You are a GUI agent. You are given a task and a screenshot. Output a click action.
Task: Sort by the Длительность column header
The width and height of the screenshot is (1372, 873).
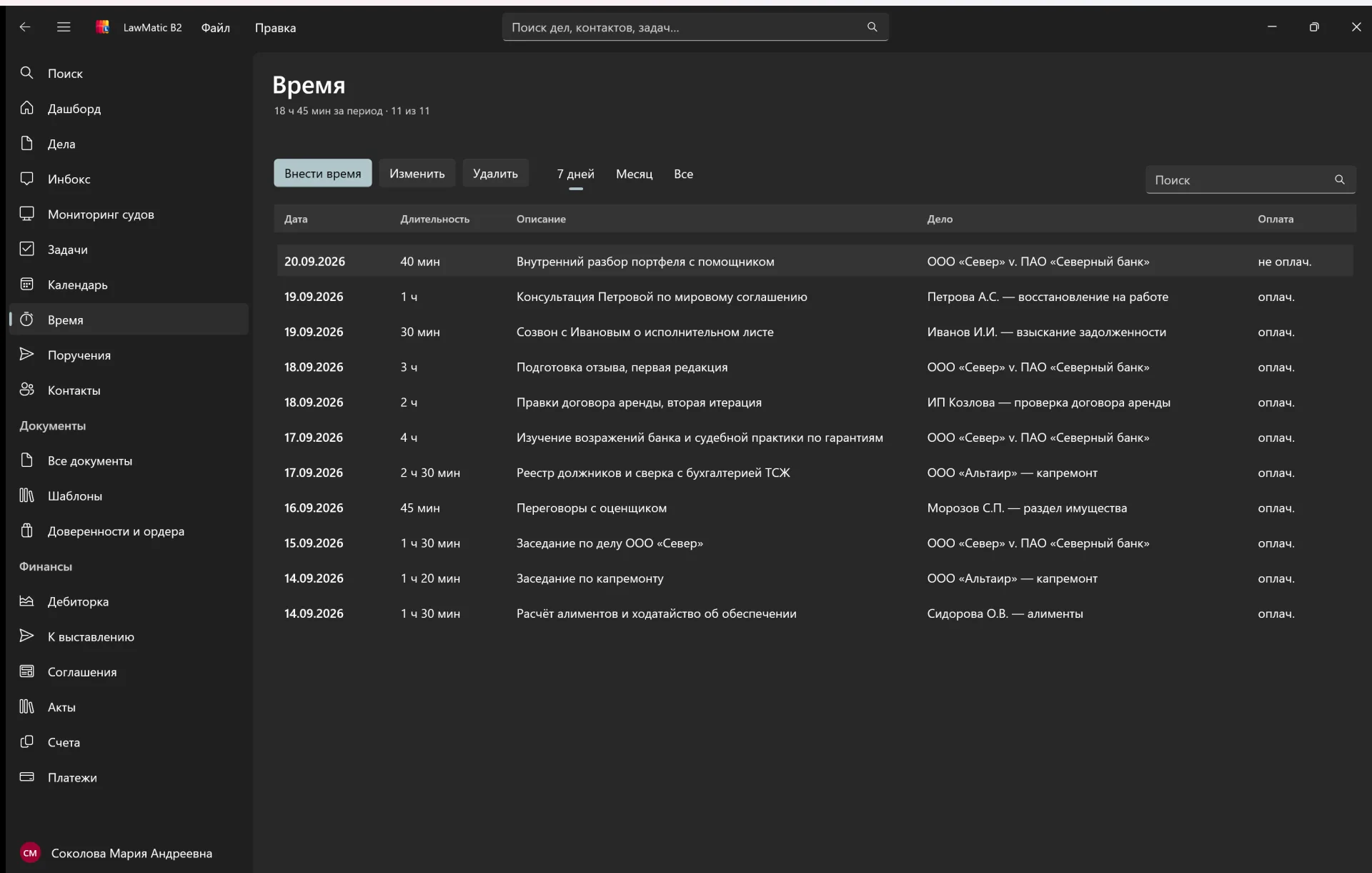tap(434, 220)
